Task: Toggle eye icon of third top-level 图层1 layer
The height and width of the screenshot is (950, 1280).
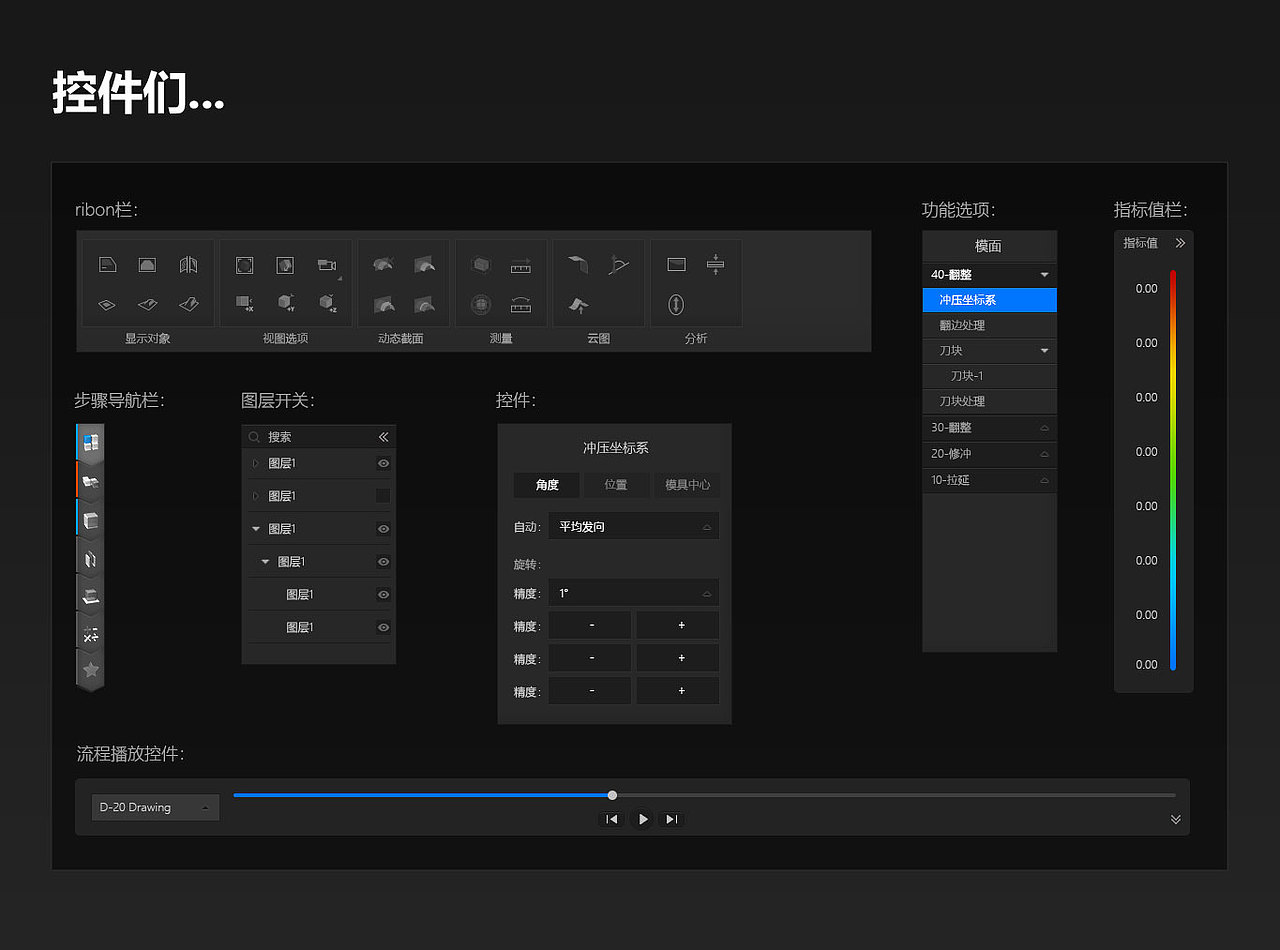Action: pos(383,529)
